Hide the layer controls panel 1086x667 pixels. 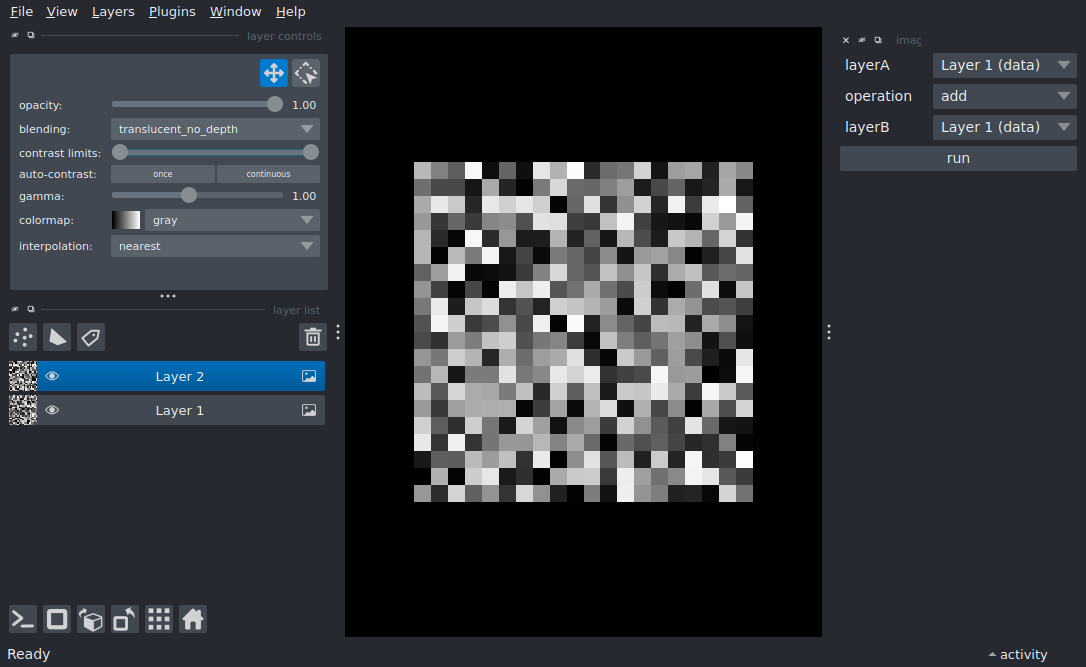(15, 35)
